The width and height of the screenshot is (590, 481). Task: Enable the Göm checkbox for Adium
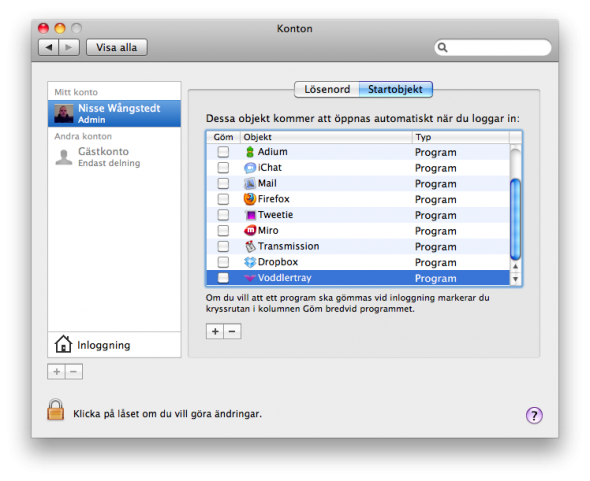click(x=223, y=152)
